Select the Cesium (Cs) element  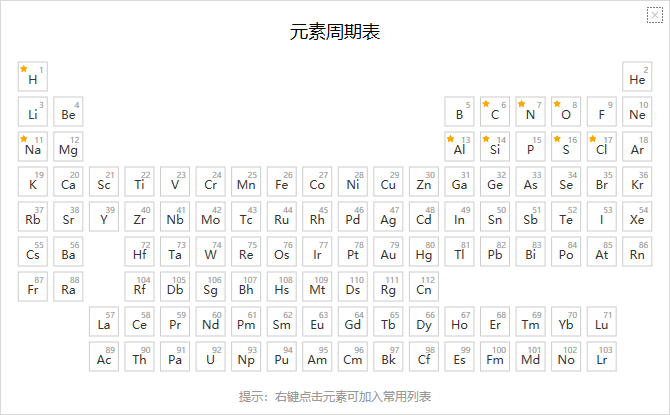point(33,252)
